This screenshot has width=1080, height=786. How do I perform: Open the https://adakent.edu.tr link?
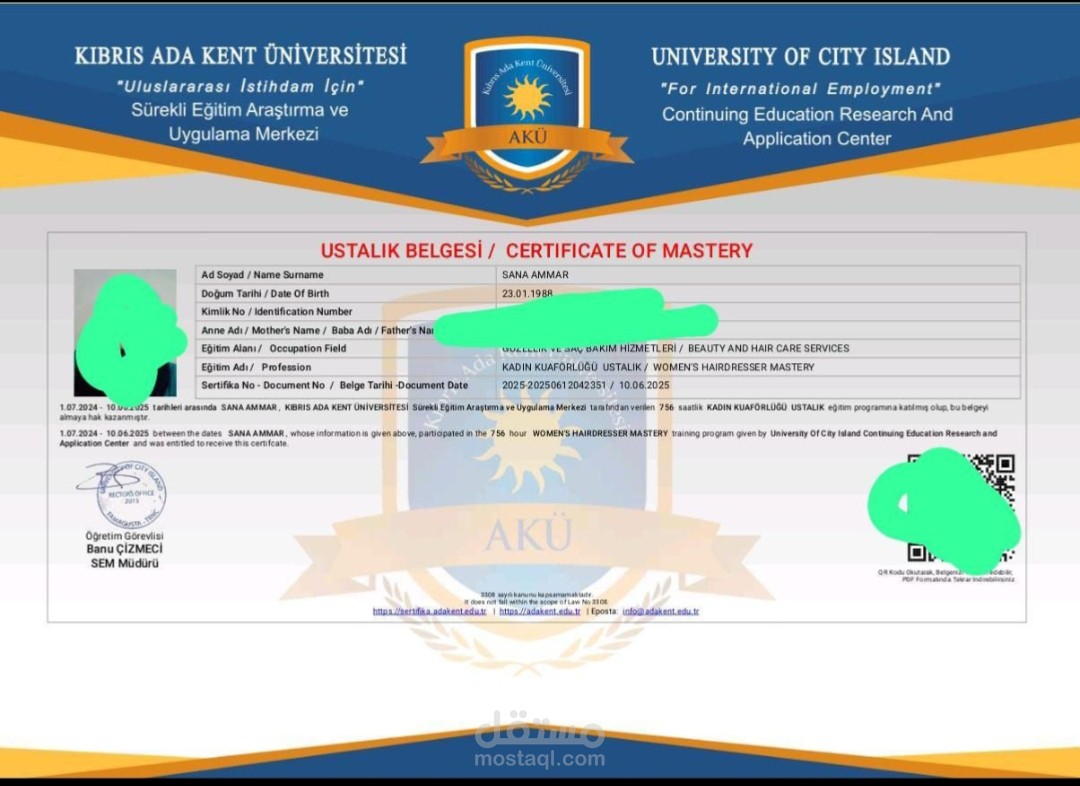point(540,611)
